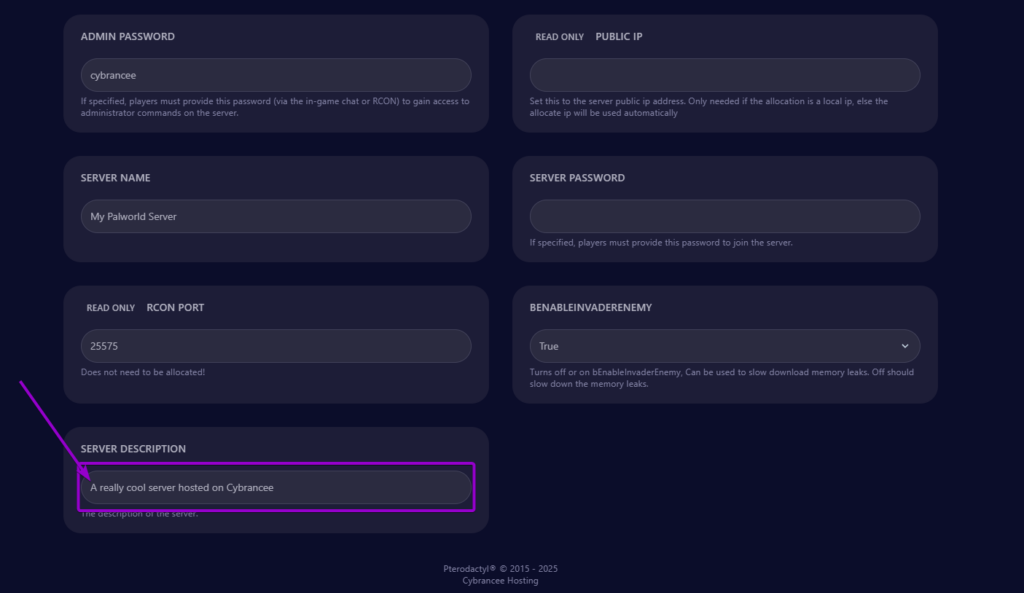
Task: Click the Server Name input field
Action: click(x=276, y=216)
